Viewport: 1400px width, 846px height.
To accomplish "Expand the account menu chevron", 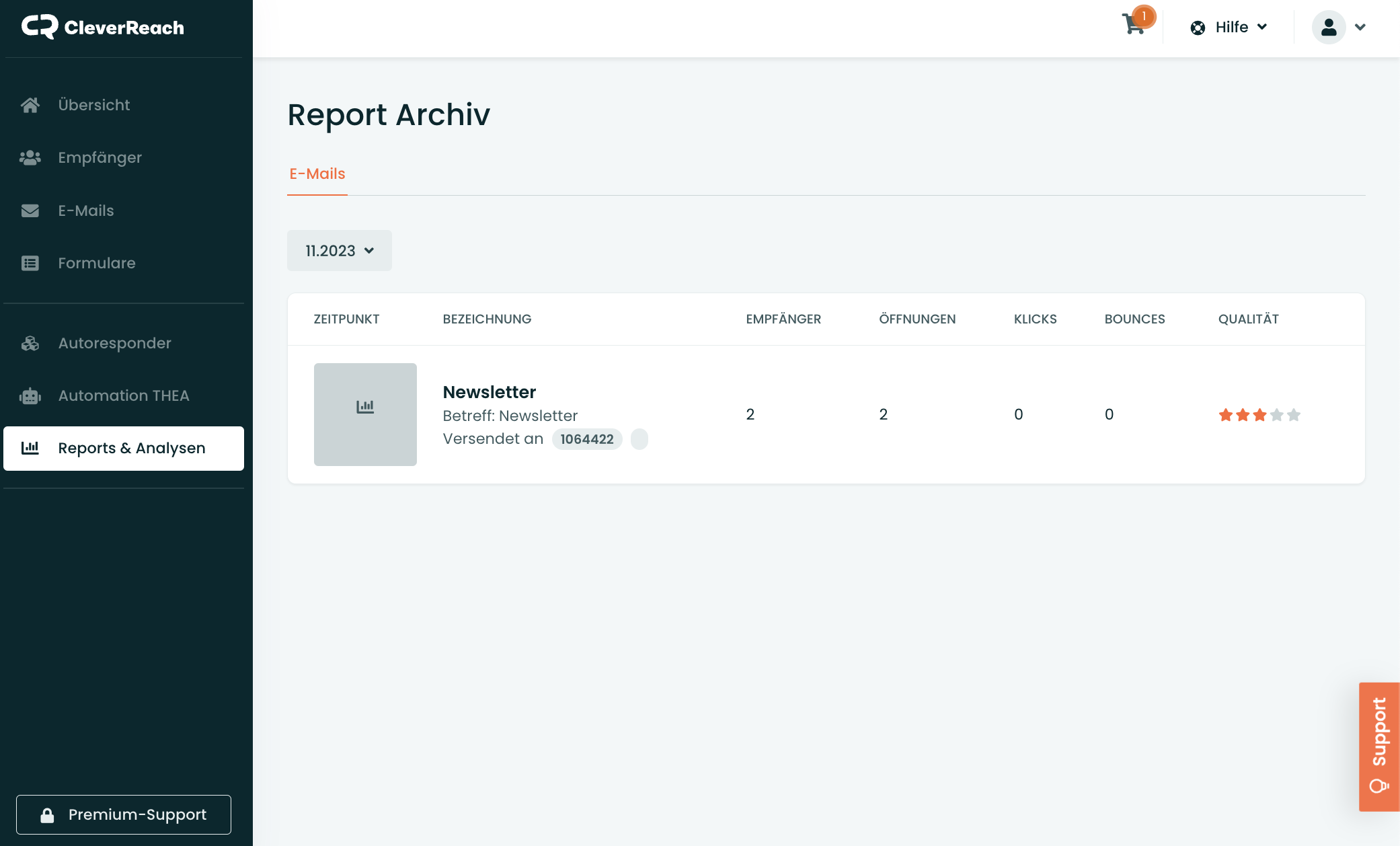I will click(x=1360, y=27).
